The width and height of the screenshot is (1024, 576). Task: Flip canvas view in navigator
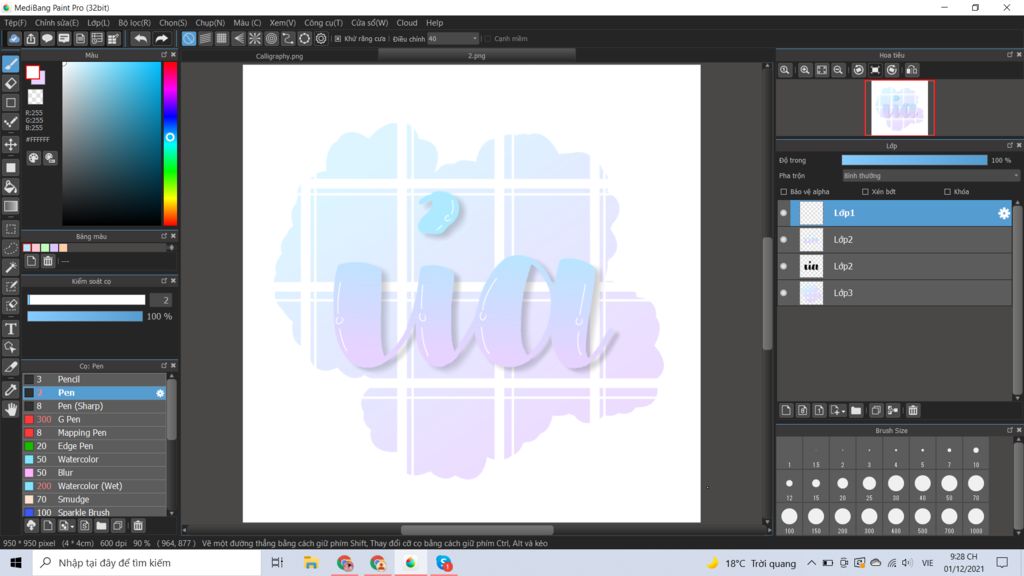912,70
